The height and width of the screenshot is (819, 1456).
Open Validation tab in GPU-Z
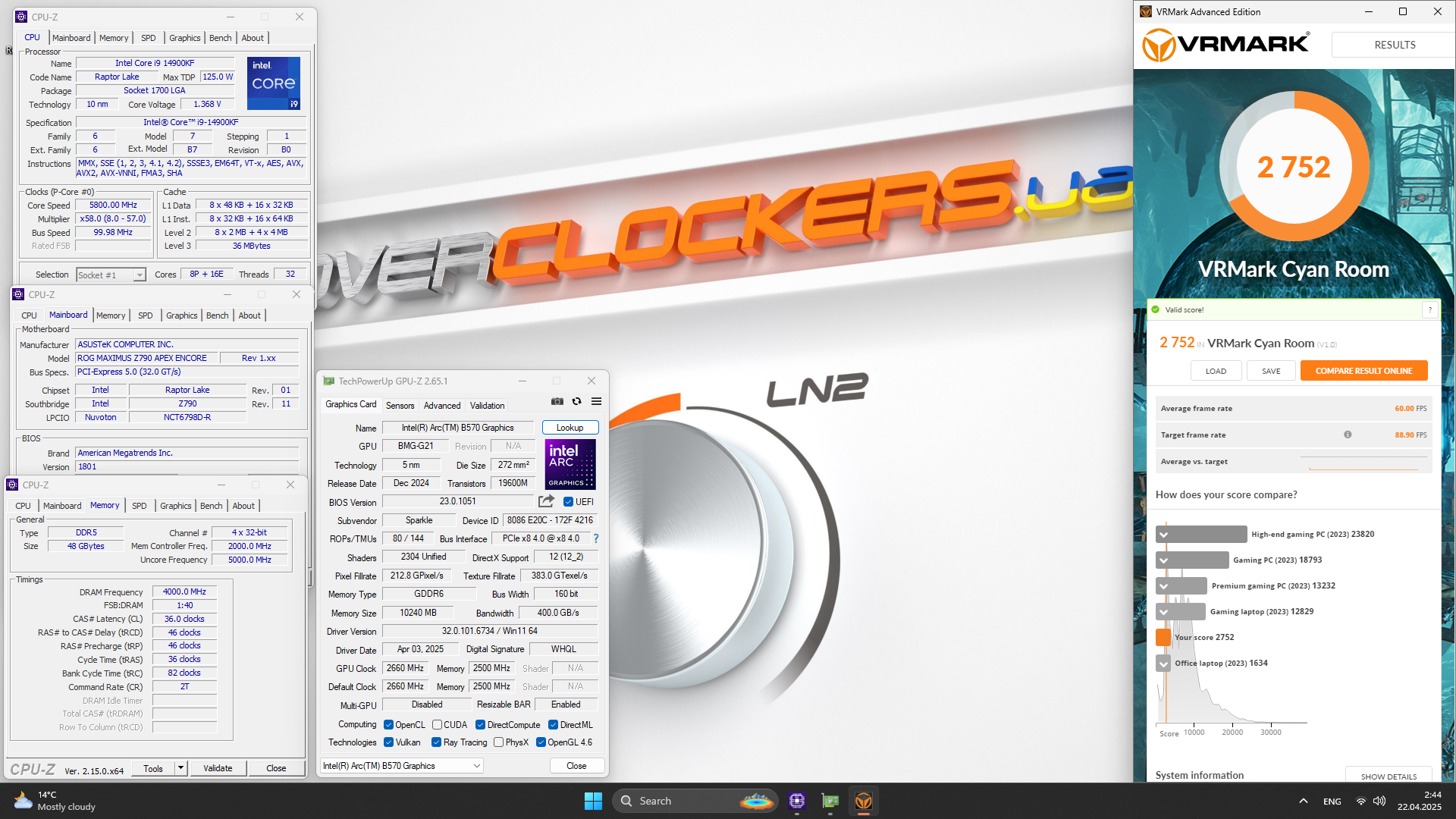coord(487,405)
